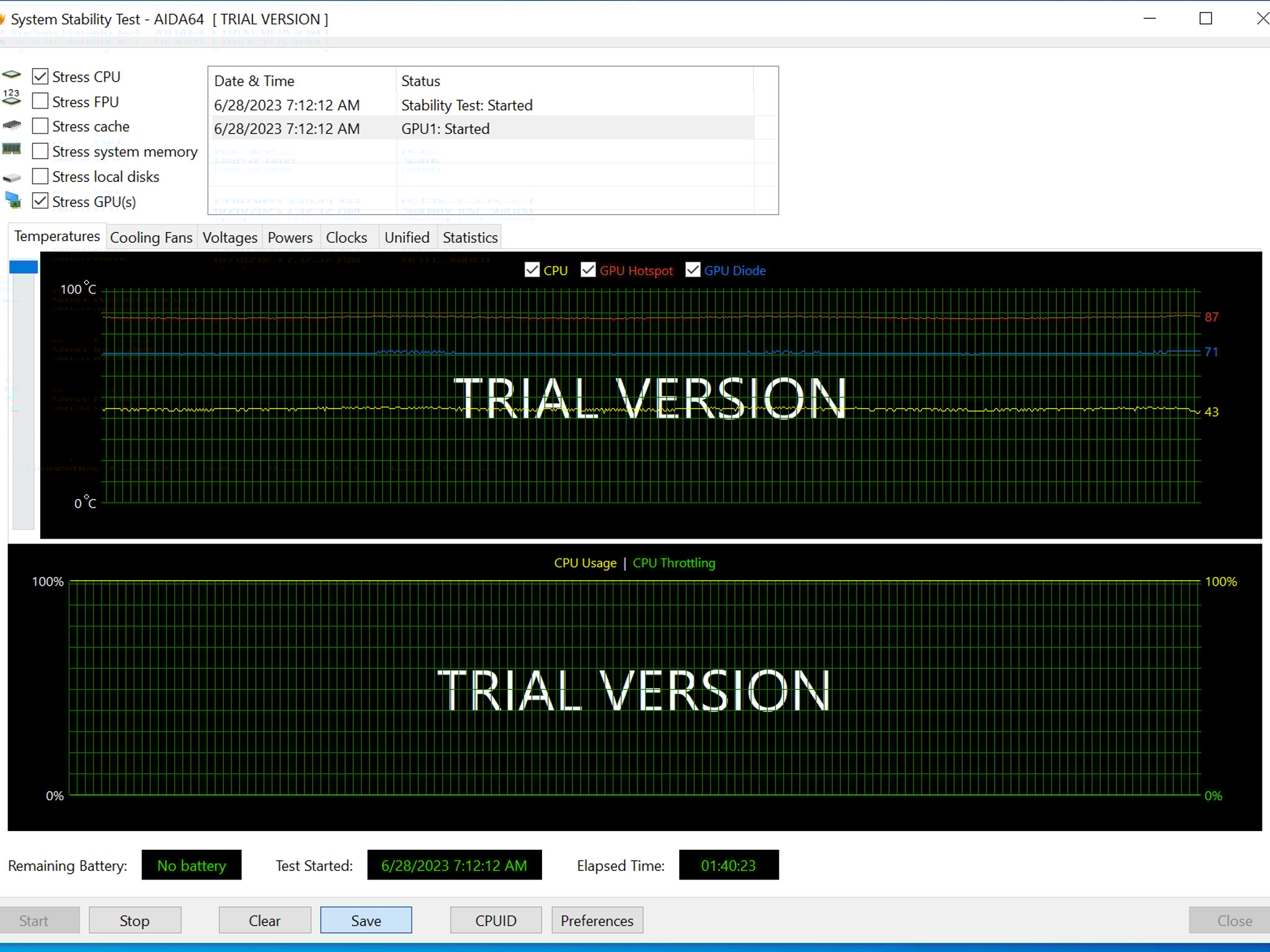Click the cache chip icon
This screenshot has width=1270, height=952.
11,126
